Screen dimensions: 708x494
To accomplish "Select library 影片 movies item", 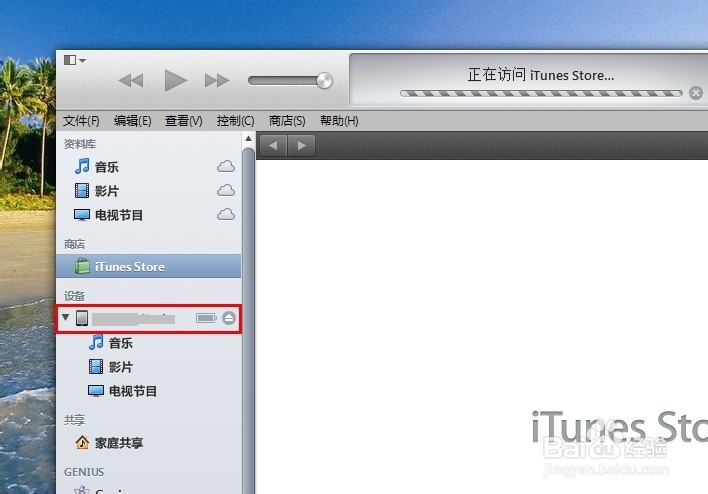I will point(149,191).
